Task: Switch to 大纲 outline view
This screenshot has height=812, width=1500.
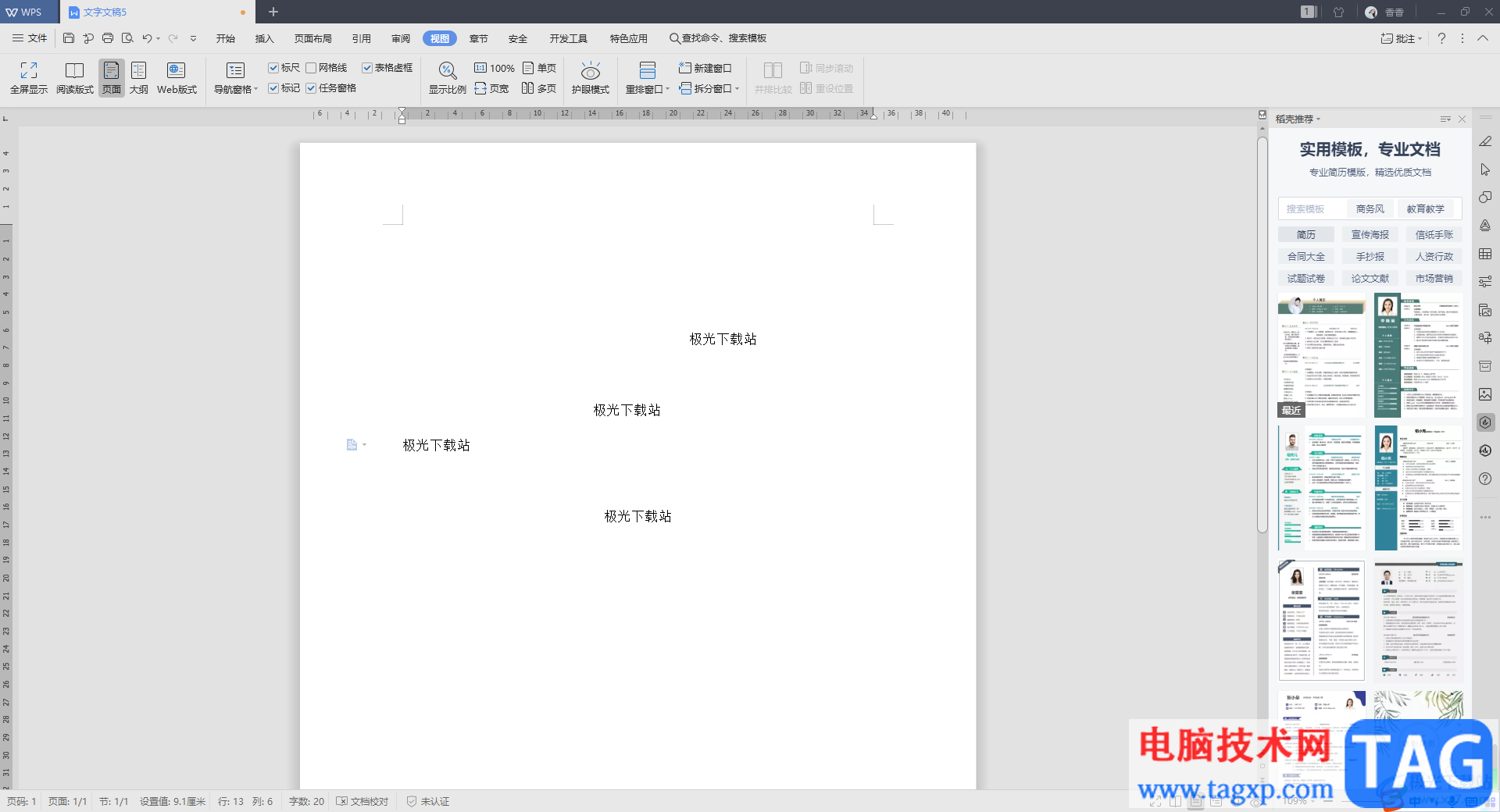Action: (138, 78)
